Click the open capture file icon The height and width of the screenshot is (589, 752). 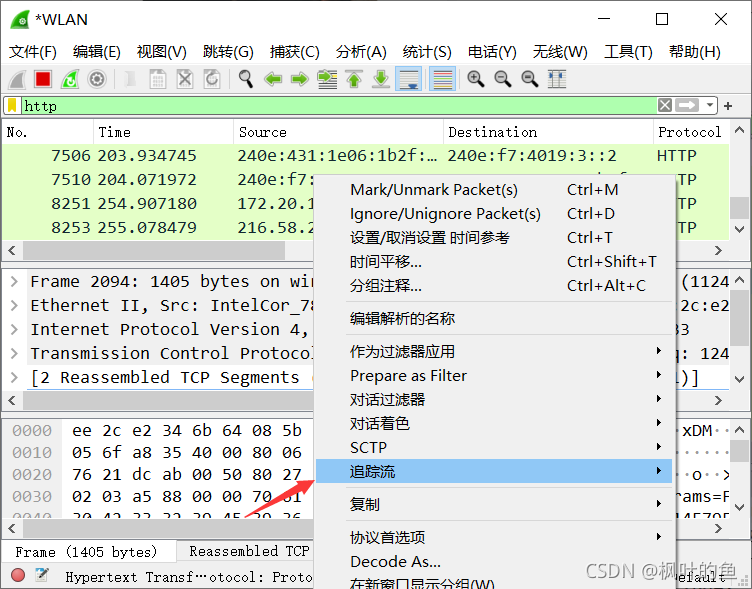coord(130,79)
